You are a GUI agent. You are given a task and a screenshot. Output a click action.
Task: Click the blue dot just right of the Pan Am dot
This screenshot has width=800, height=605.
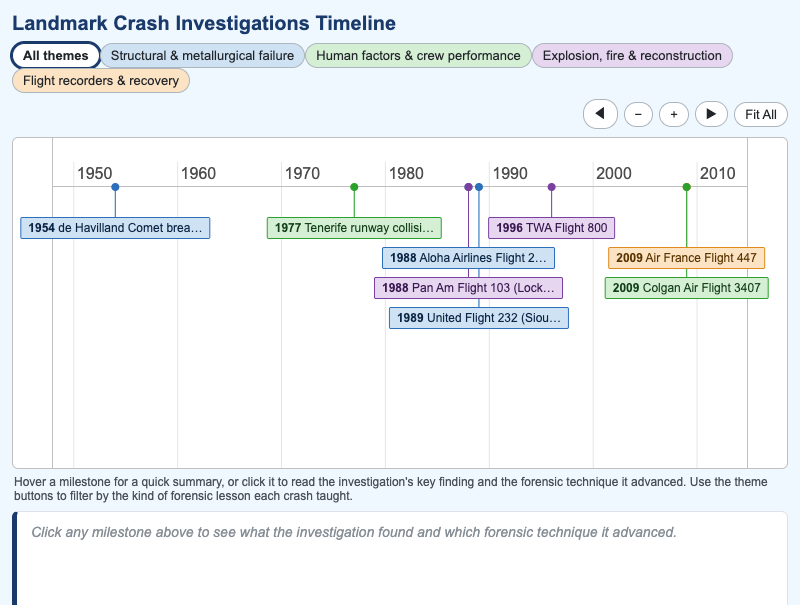(479, 187)
